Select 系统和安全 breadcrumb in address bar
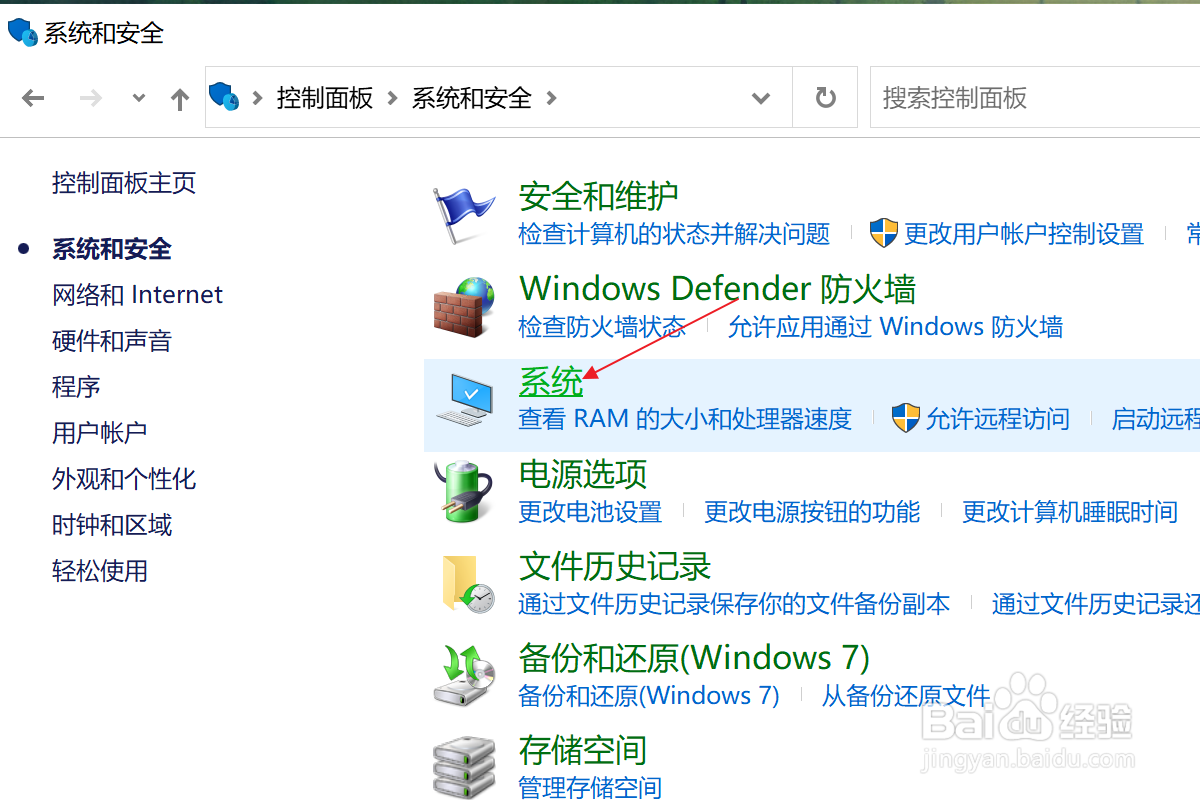 pyautogui.click(x=472, y=98)
